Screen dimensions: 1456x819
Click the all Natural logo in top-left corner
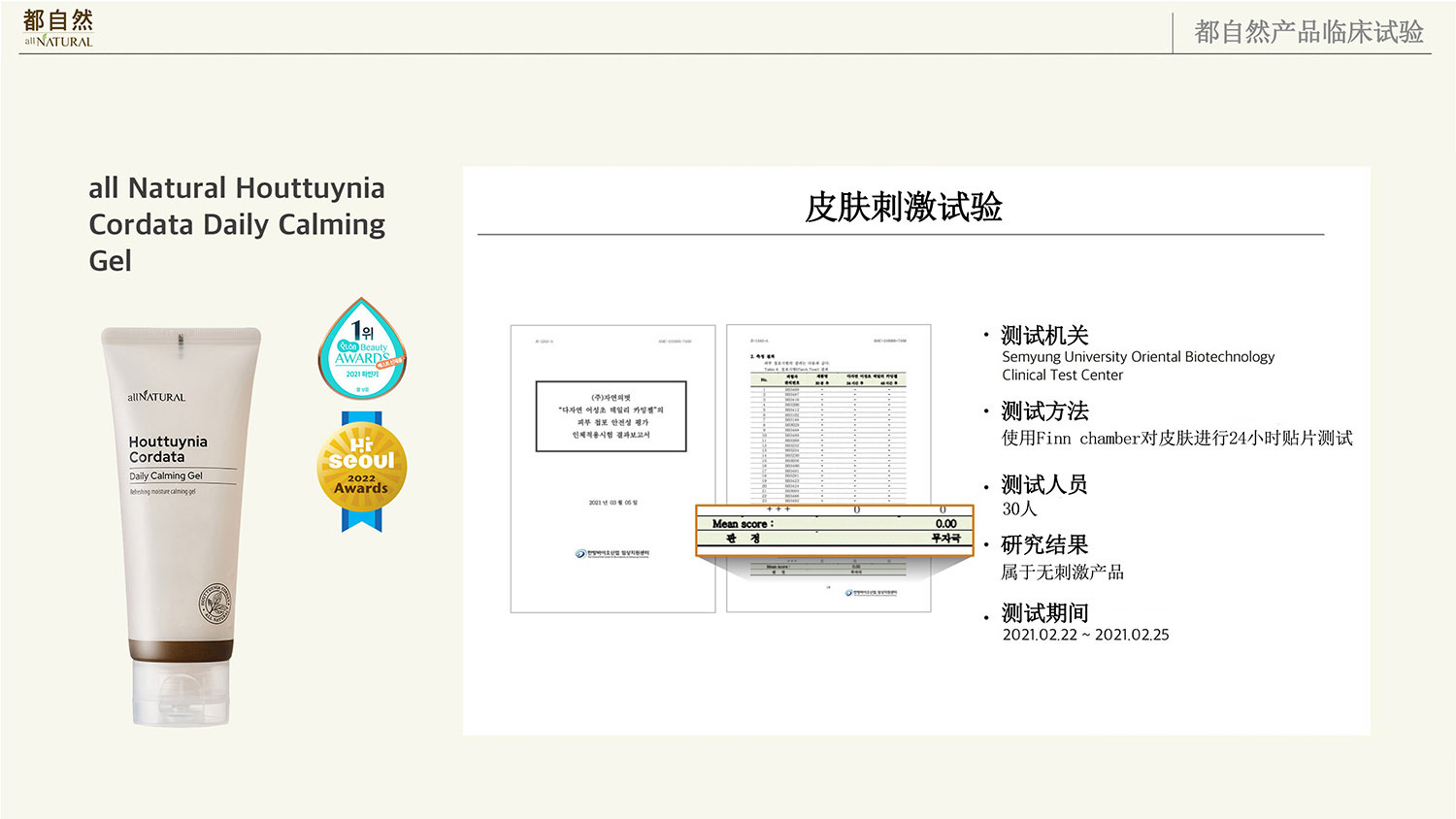click(x=58, y=28)
